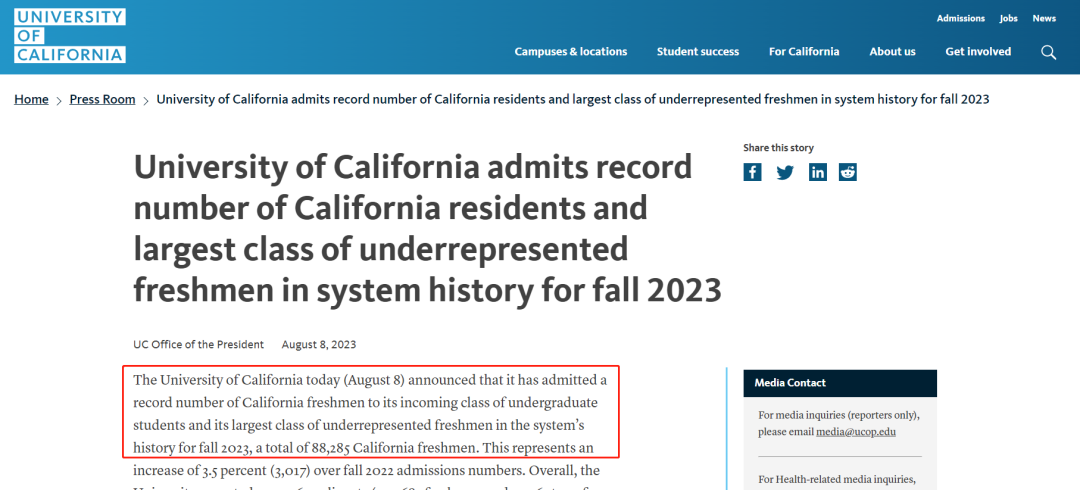Open the site search magnifier
This screenshot has width=1080, height=490.
(1048, 52)
